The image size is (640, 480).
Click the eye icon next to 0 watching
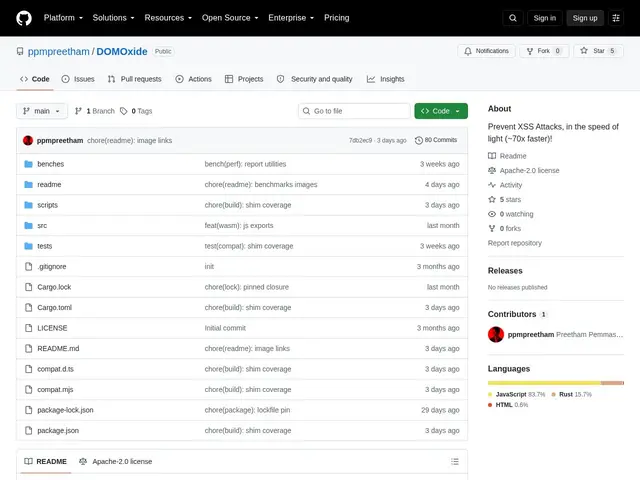point(492,214)
